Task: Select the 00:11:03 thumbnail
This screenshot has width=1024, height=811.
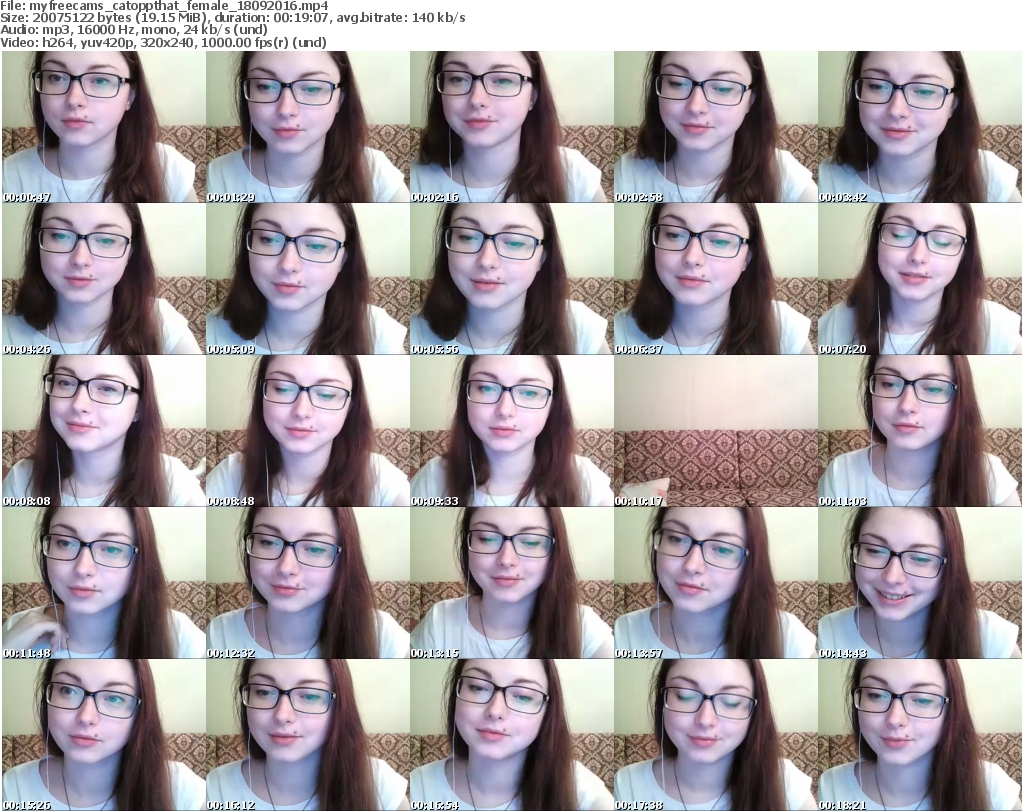Action: pyautogui.click(x=919, y=431)
